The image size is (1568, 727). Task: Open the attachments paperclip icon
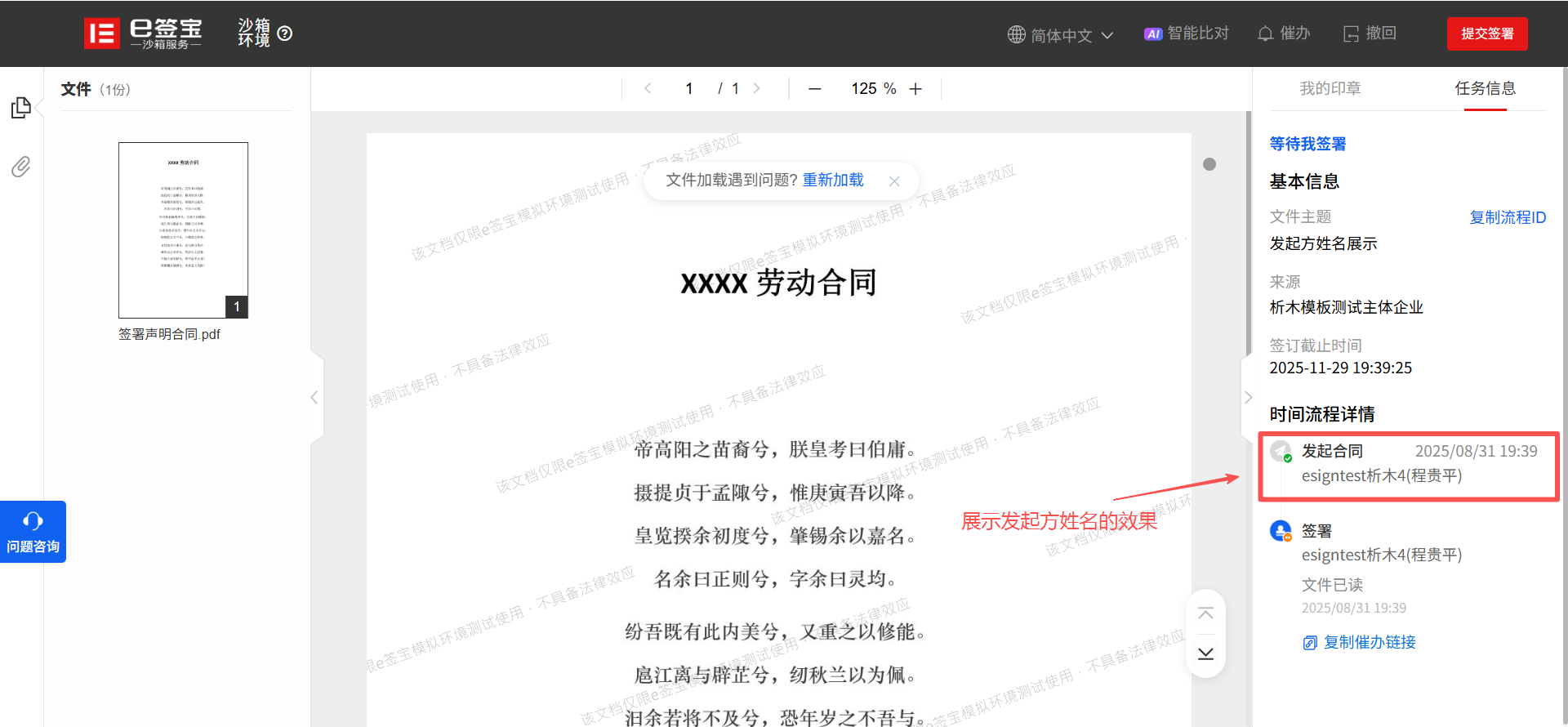pyautogui.click(x=21, y=167)
